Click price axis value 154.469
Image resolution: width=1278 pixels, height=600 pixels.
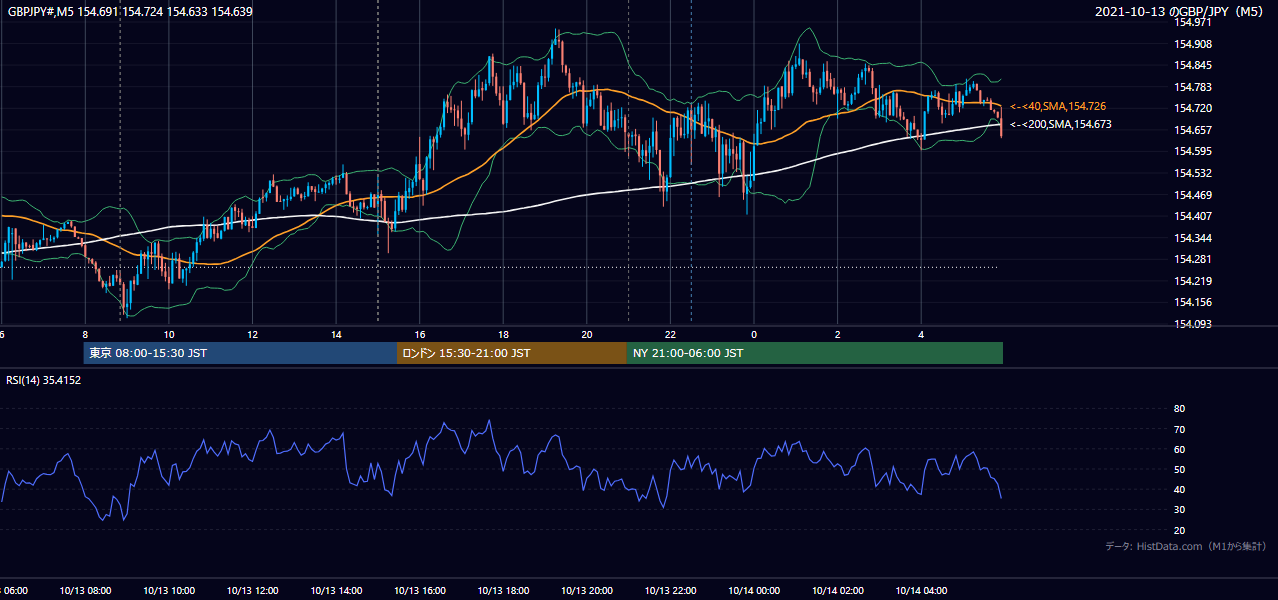point(1192,195)
